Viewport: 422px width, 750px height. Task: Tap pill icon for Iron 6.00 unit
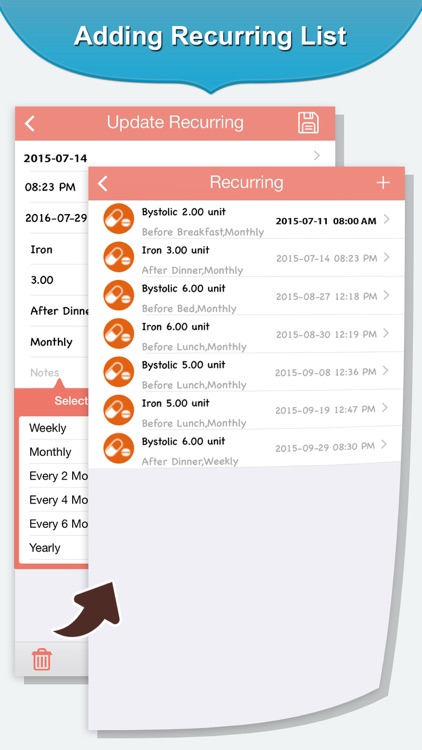coord(119,333)
